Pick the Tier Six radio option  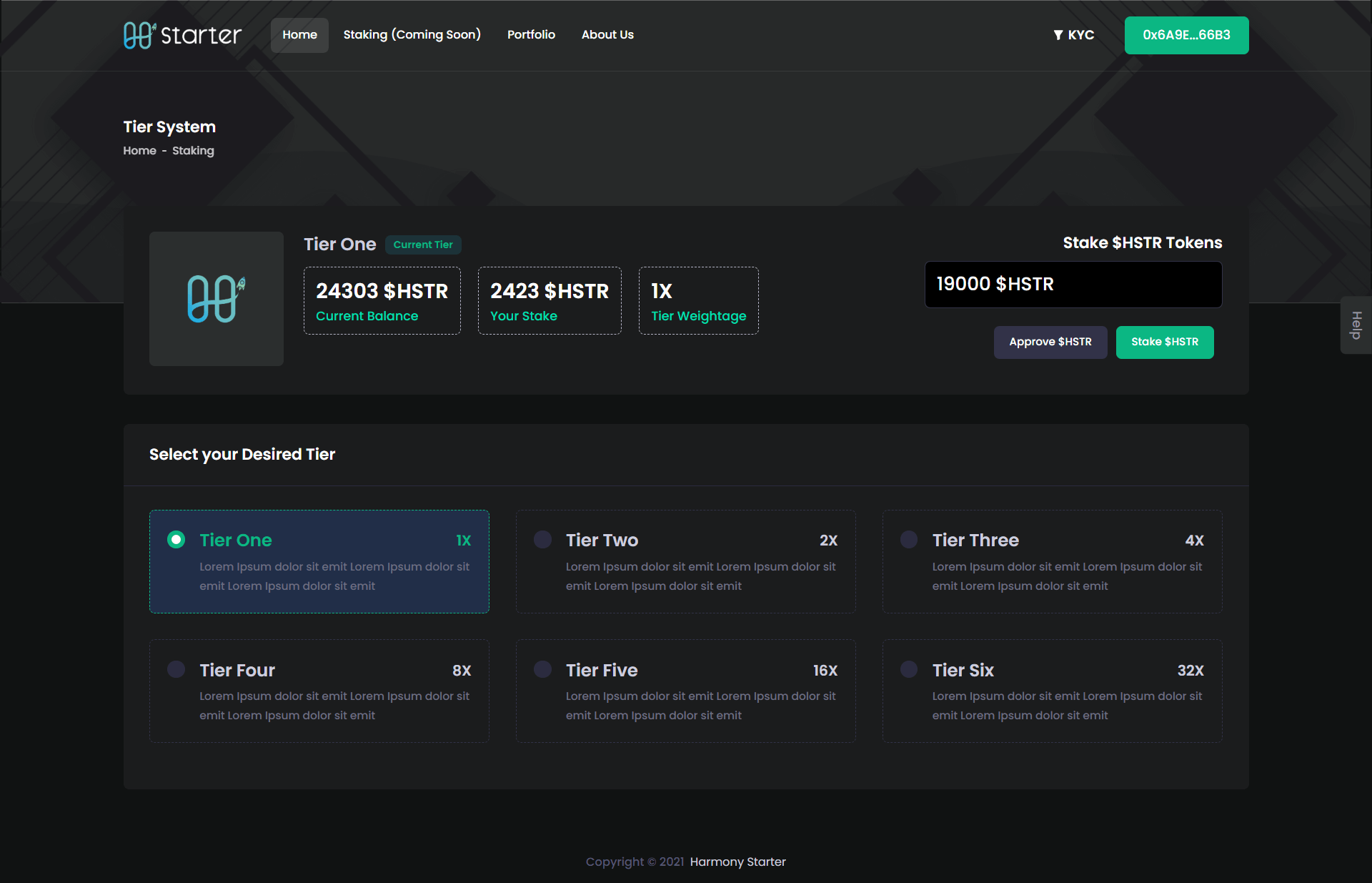909,669
